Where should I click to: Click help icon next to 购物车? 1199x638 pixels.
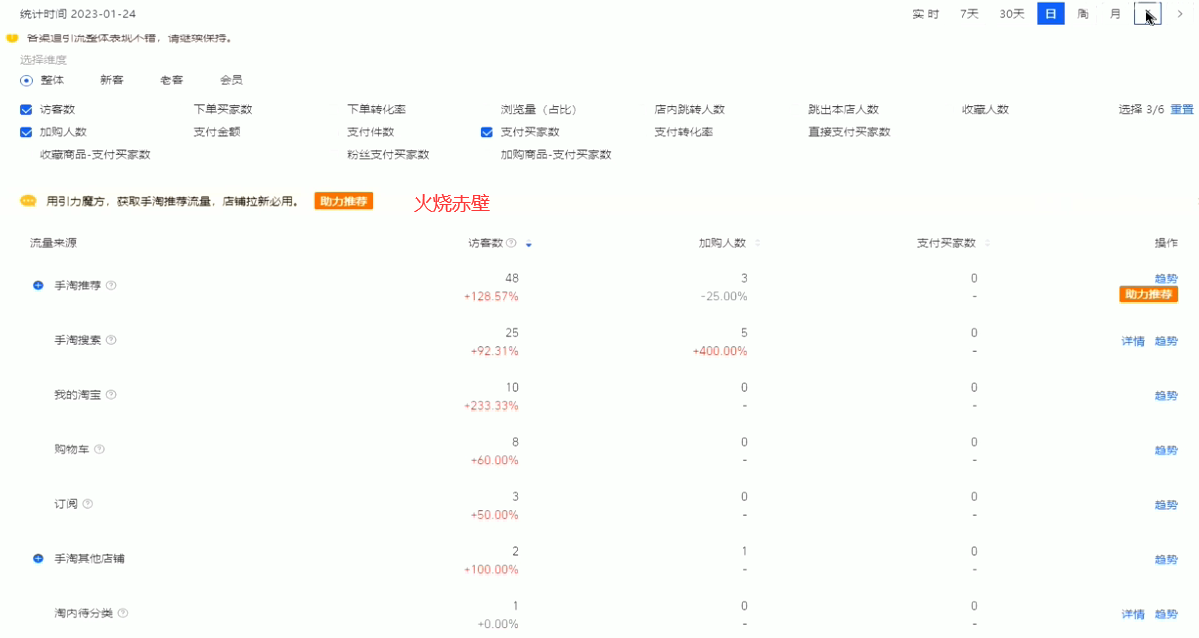pos(99,449)
